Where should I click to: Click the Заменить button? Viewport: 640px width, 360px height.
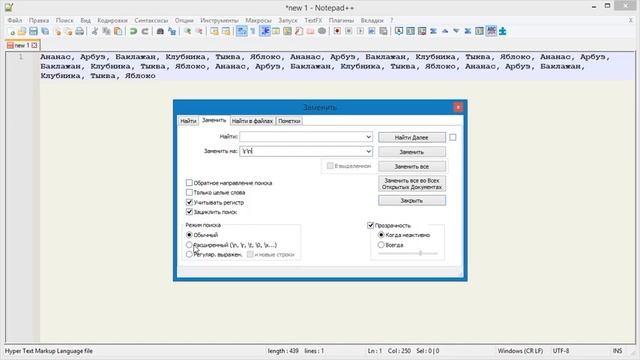pos(411,152)
